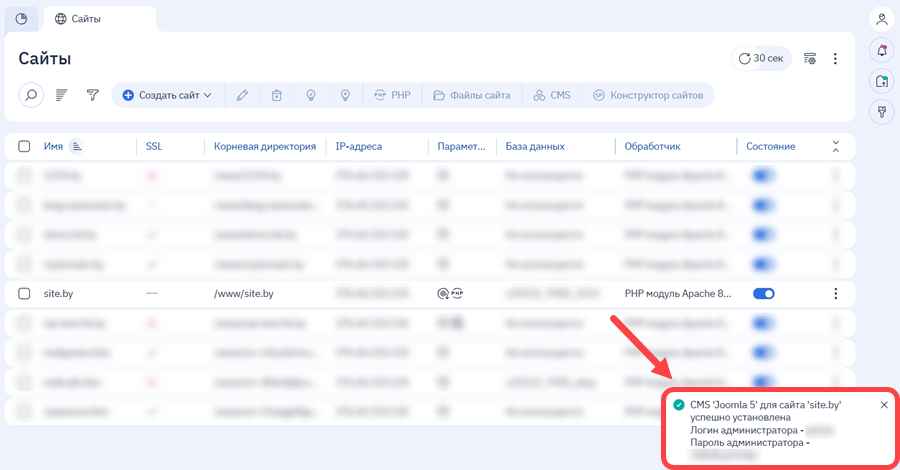Click the Обработчик column header
The height and width of the screenshot is (470, 900).
coord(653,146)
